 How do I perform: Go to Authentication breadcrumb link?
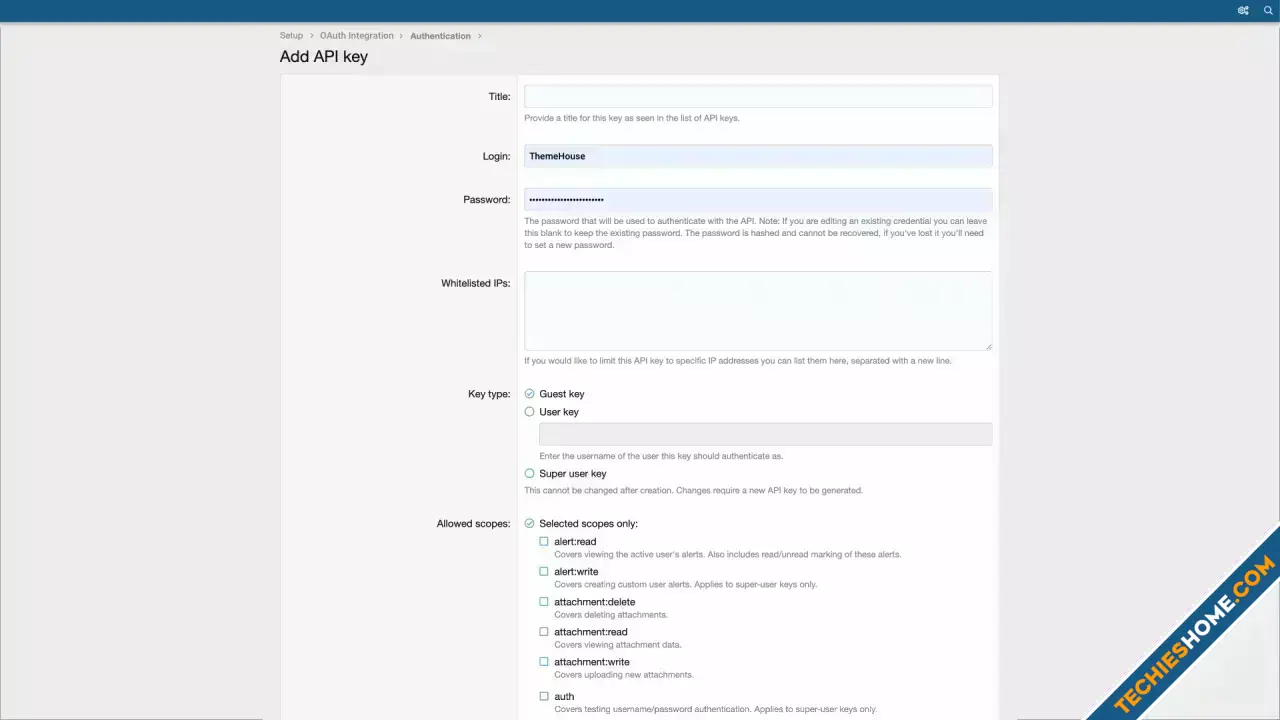pos(440,36)
